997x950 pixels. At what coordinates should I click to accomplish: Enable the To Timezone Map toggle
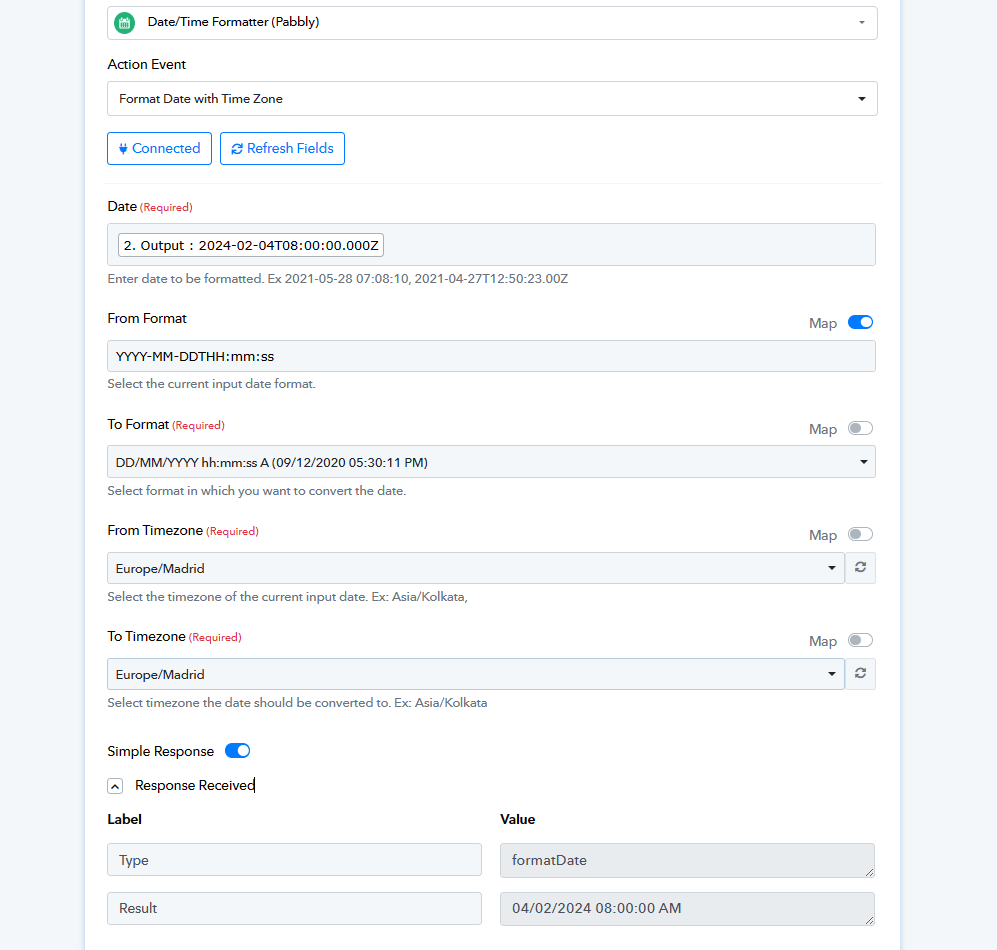pyautogui.click(x=860, y=640)
